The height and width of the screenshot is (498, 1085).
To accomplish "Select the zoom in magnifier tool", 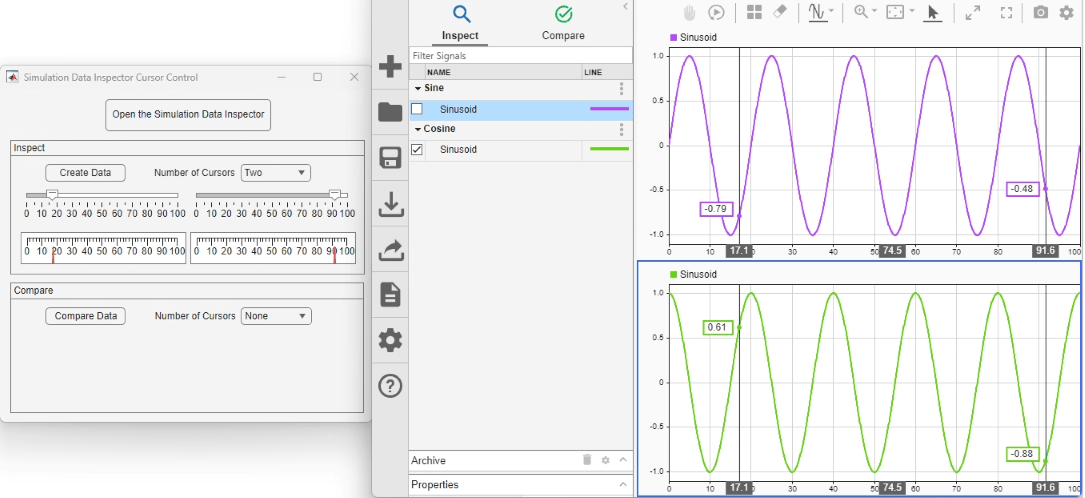I will pyautogui.click(x=861, y=12).
